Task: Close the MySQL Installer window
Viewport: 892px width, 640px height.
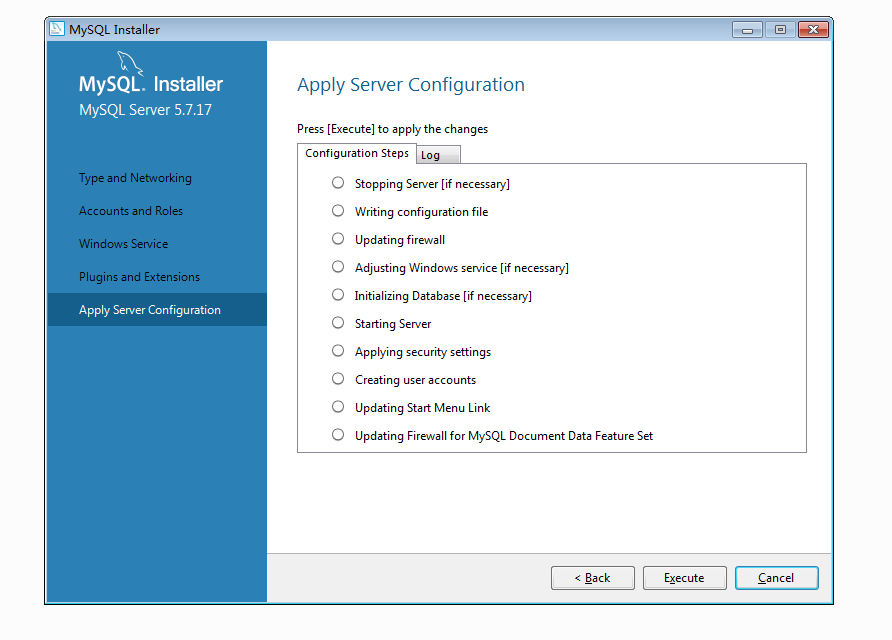Action: [813, 30]
